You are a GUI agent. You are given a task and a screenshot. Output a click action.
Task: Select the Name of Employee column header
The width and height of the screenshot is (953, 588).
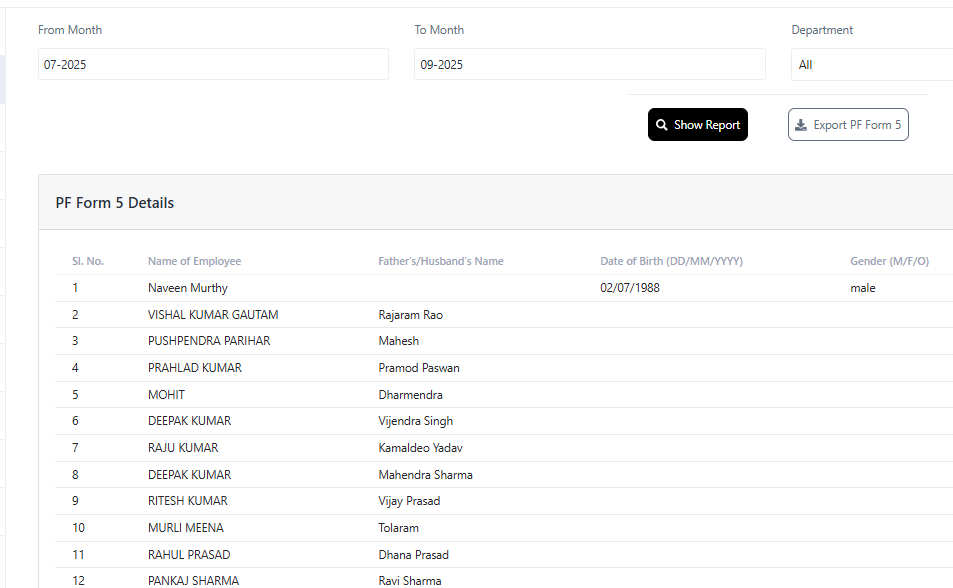[194, 261]
